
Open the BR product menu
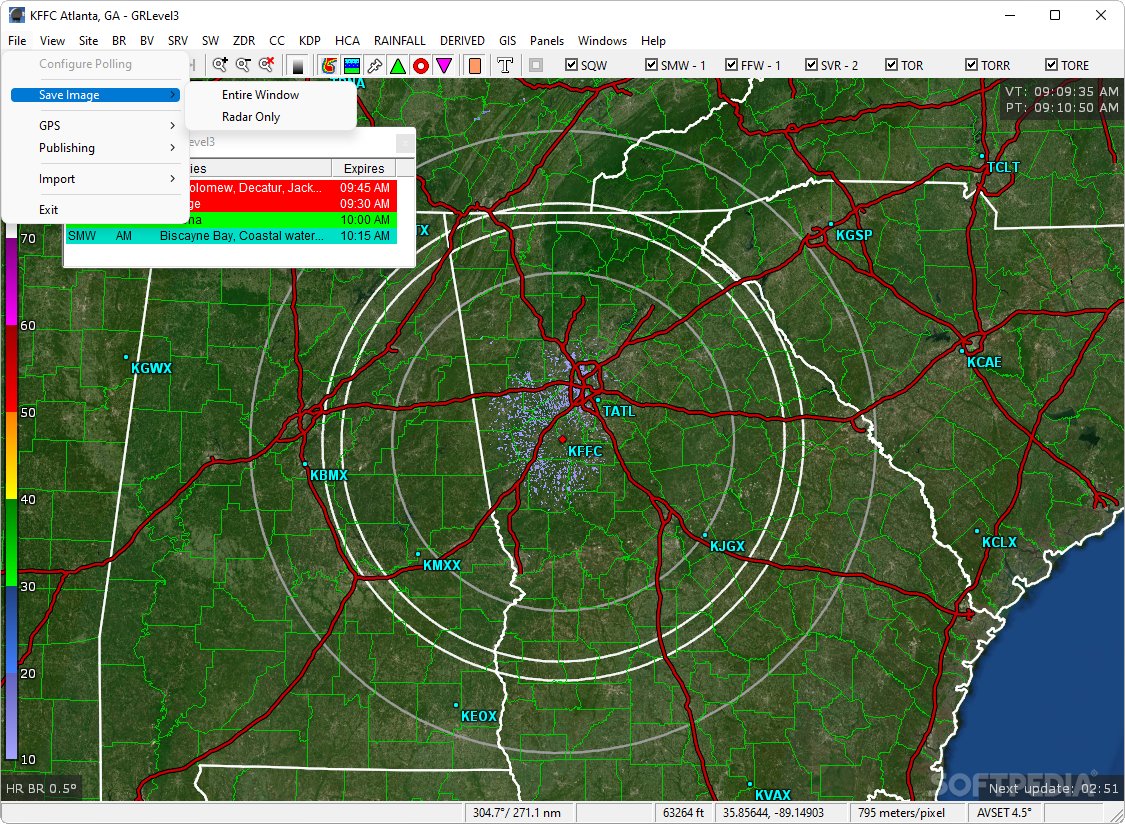(119, 41)
